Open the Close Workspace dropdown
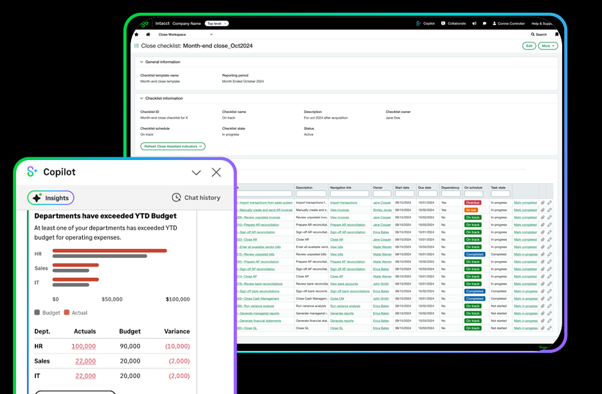602x394 pixels. [x=185, y=34]
